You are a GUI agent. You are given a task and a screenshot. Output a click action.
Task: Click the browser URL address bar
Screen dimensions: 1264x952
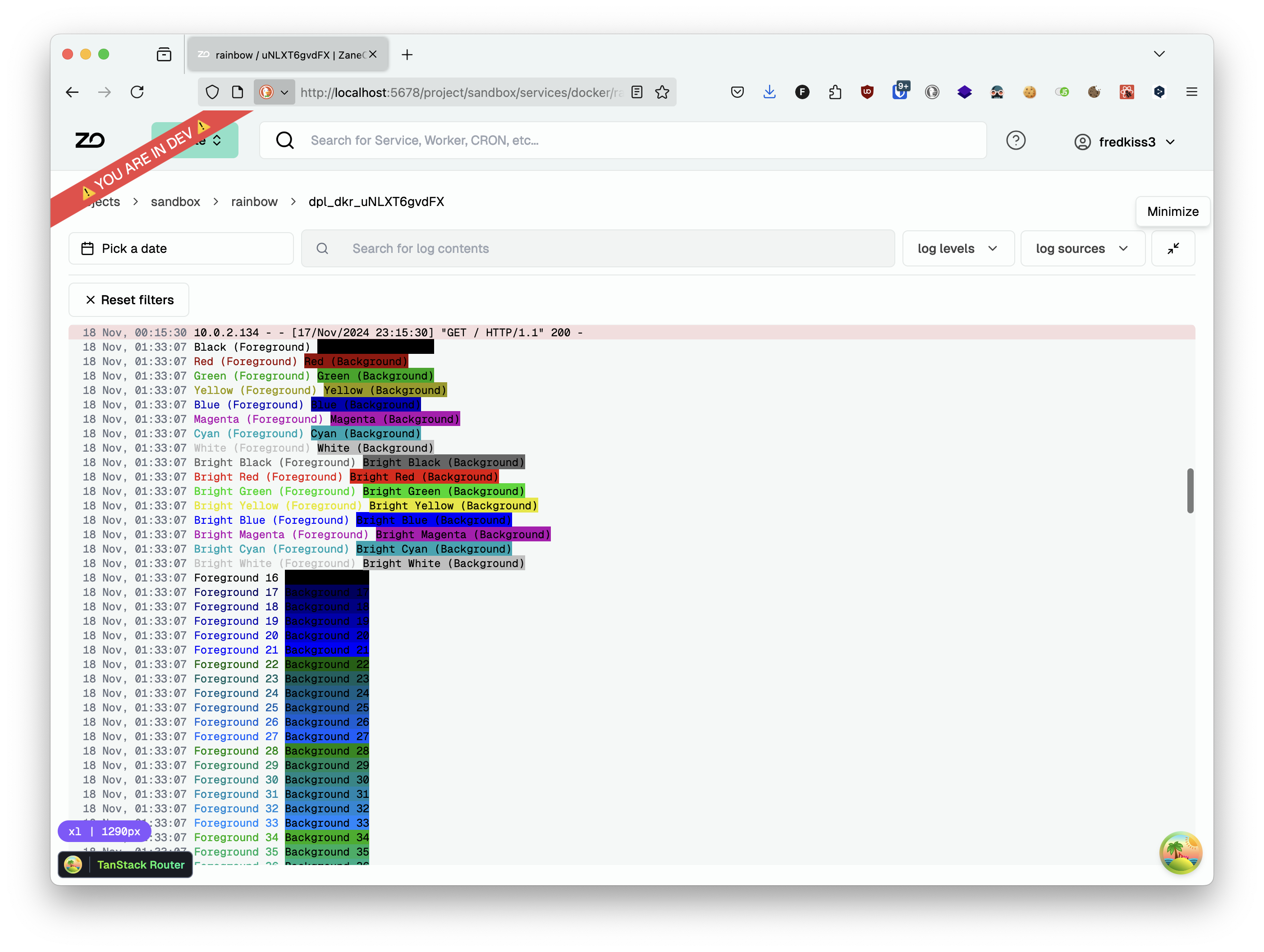point(461,92)
